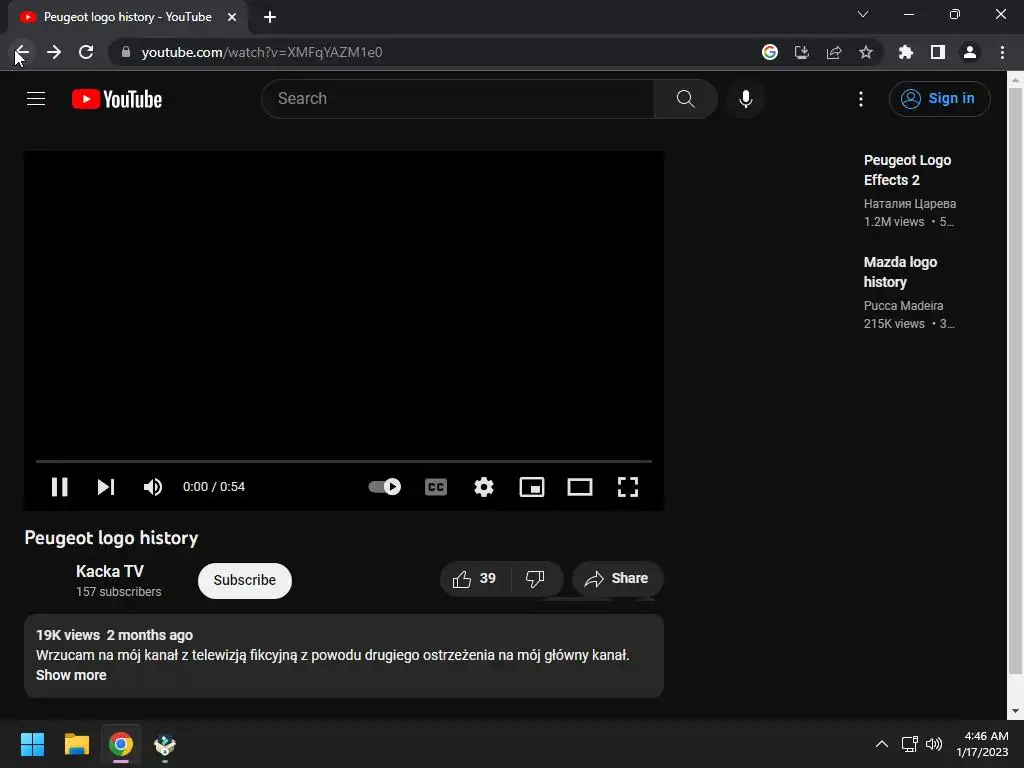Toggle closed captions CC button

[436, 487]
